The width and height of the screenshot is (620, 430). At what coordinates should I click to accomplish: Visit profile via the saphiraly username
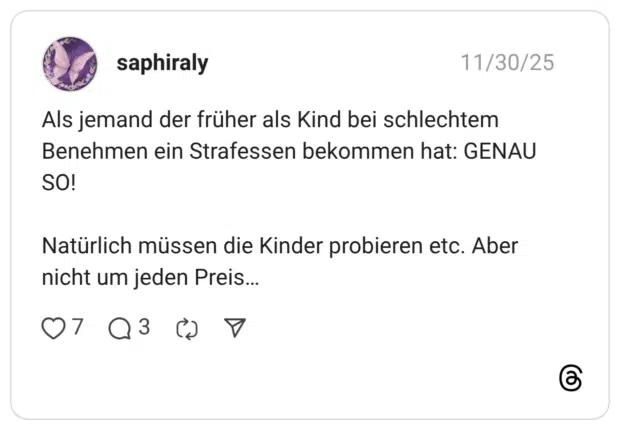162,64
